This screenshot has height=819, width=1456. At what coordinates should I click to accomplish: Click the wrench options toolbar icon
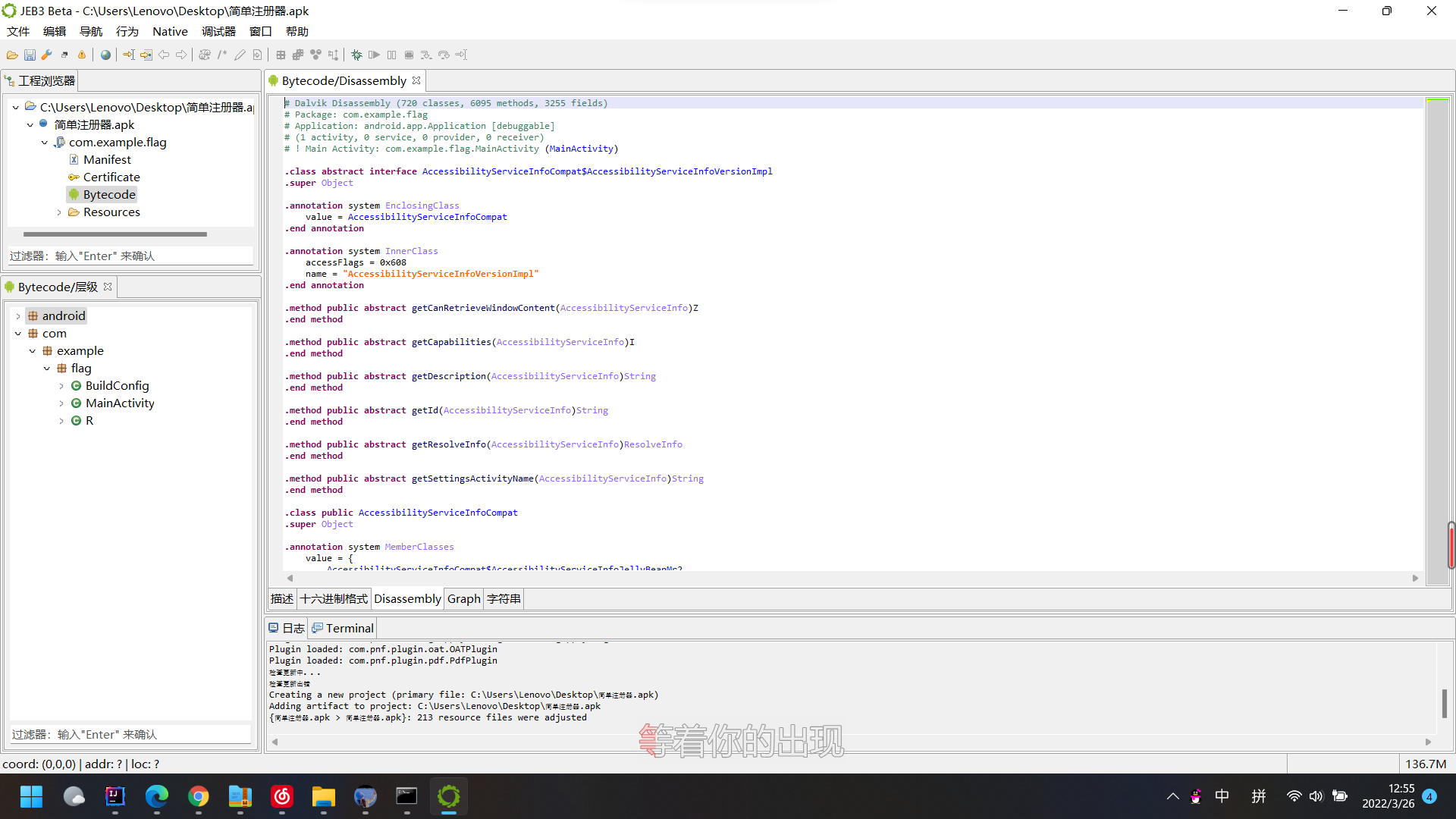47,55
